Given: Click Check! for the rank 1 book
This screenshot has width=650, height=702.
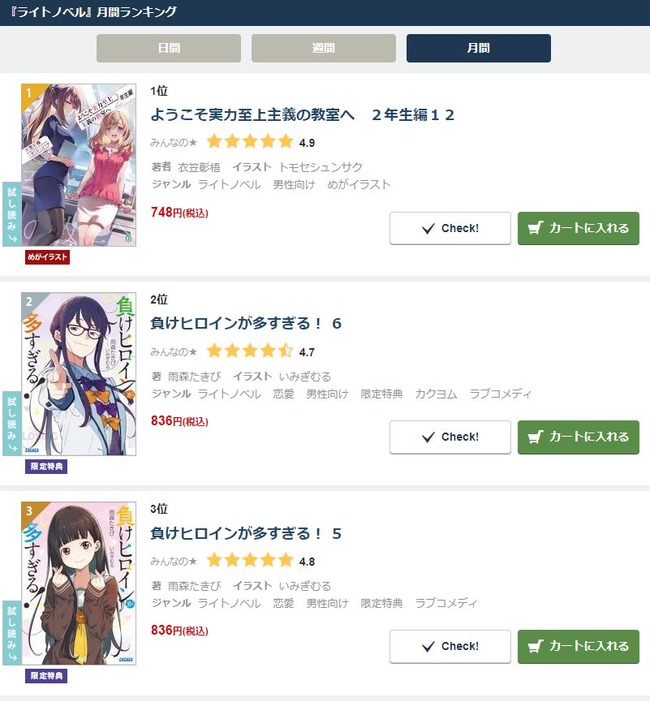Looking at the screenshot, I should [450, 228].
